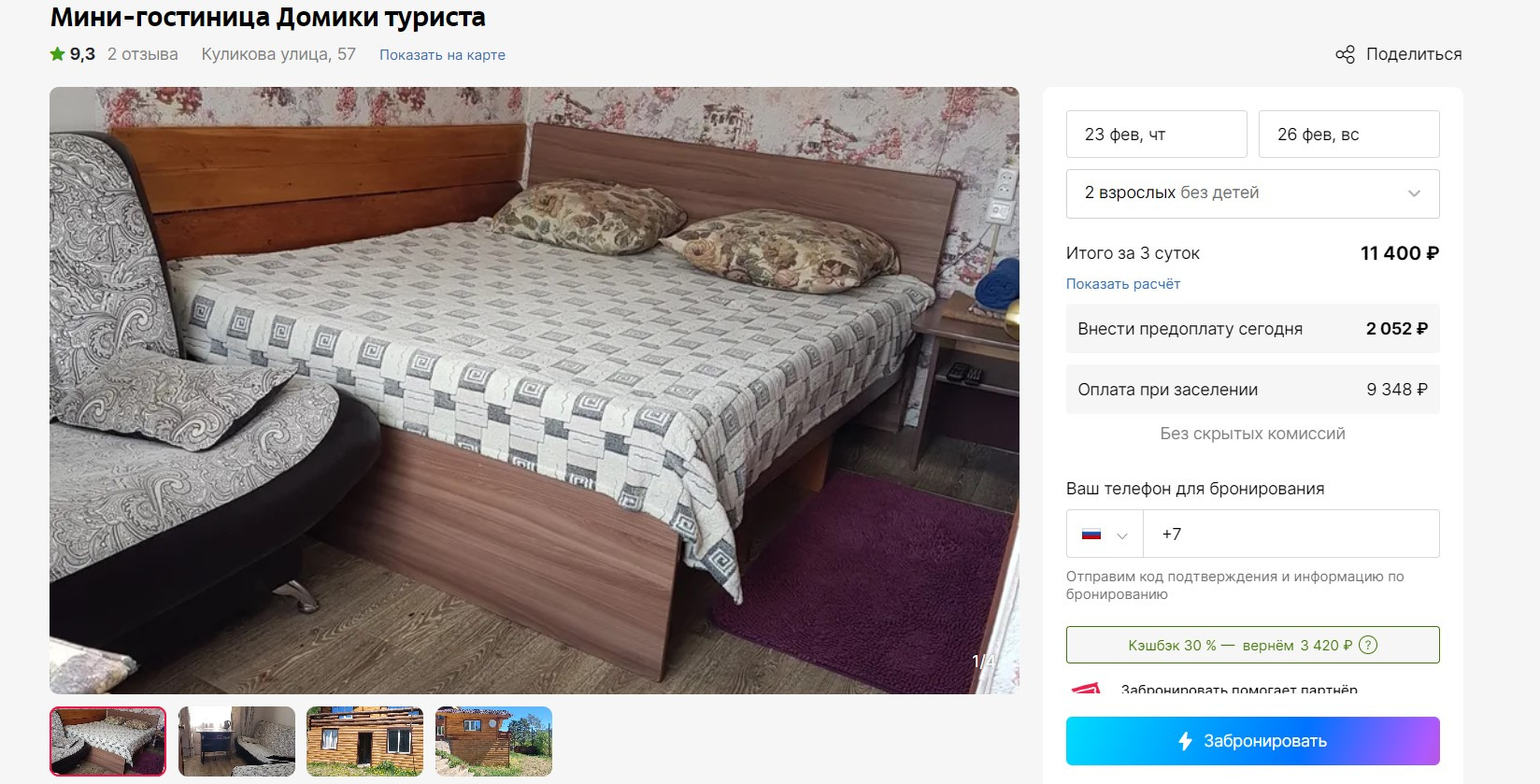Click the Russian flag country icon
The image size is (1540, 784).
tap(1091, 535)
